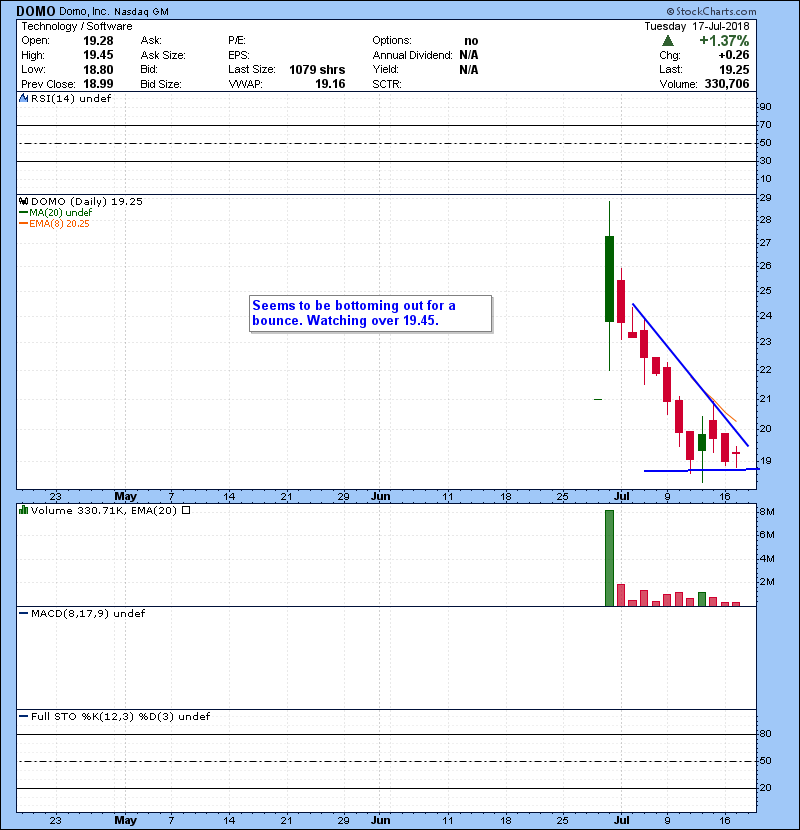Click the Open value 19.28

click(98, 41)
